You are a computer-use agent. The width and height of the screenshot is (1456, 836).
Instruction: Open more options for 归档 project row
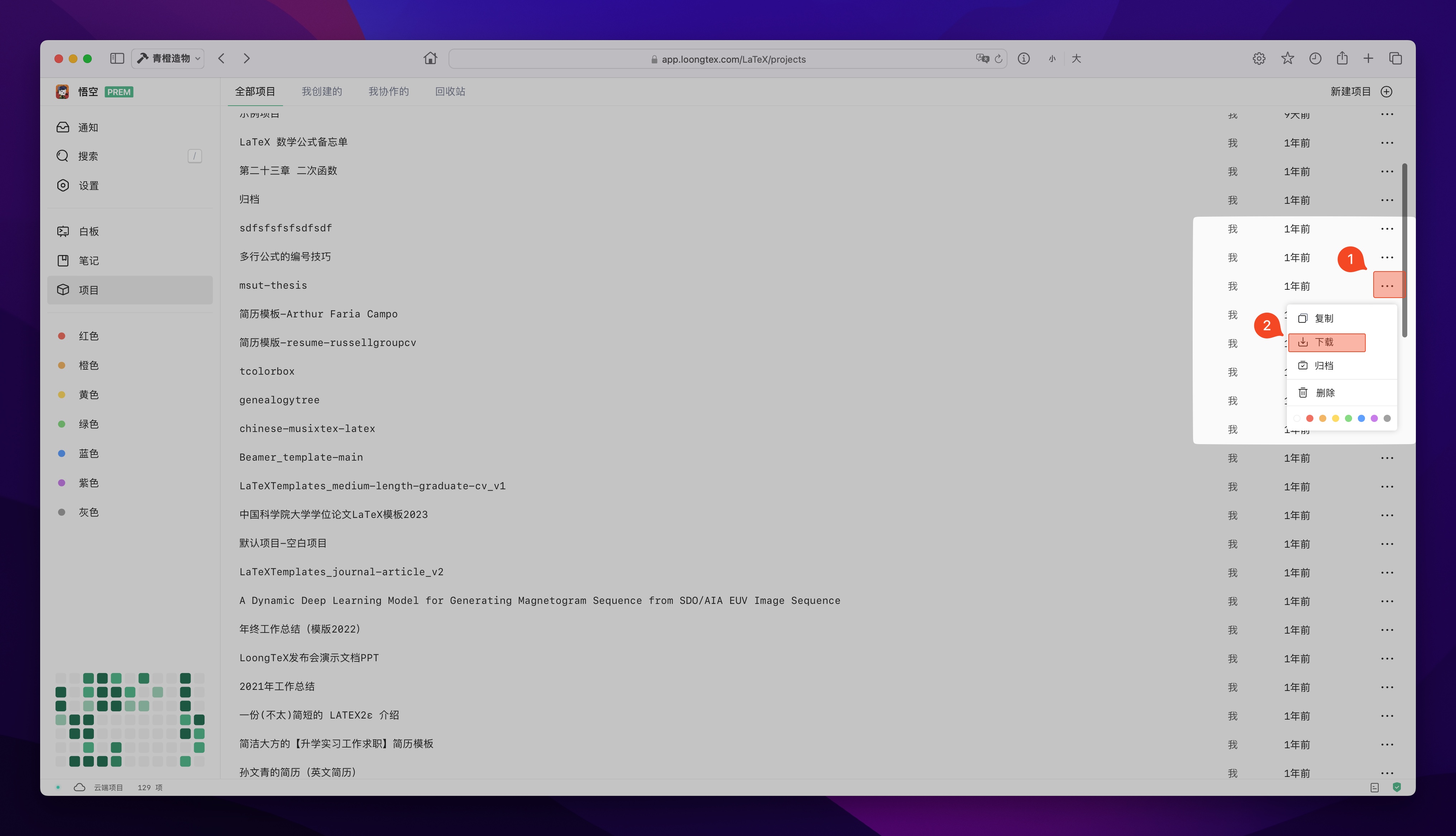click(1387, 200)
